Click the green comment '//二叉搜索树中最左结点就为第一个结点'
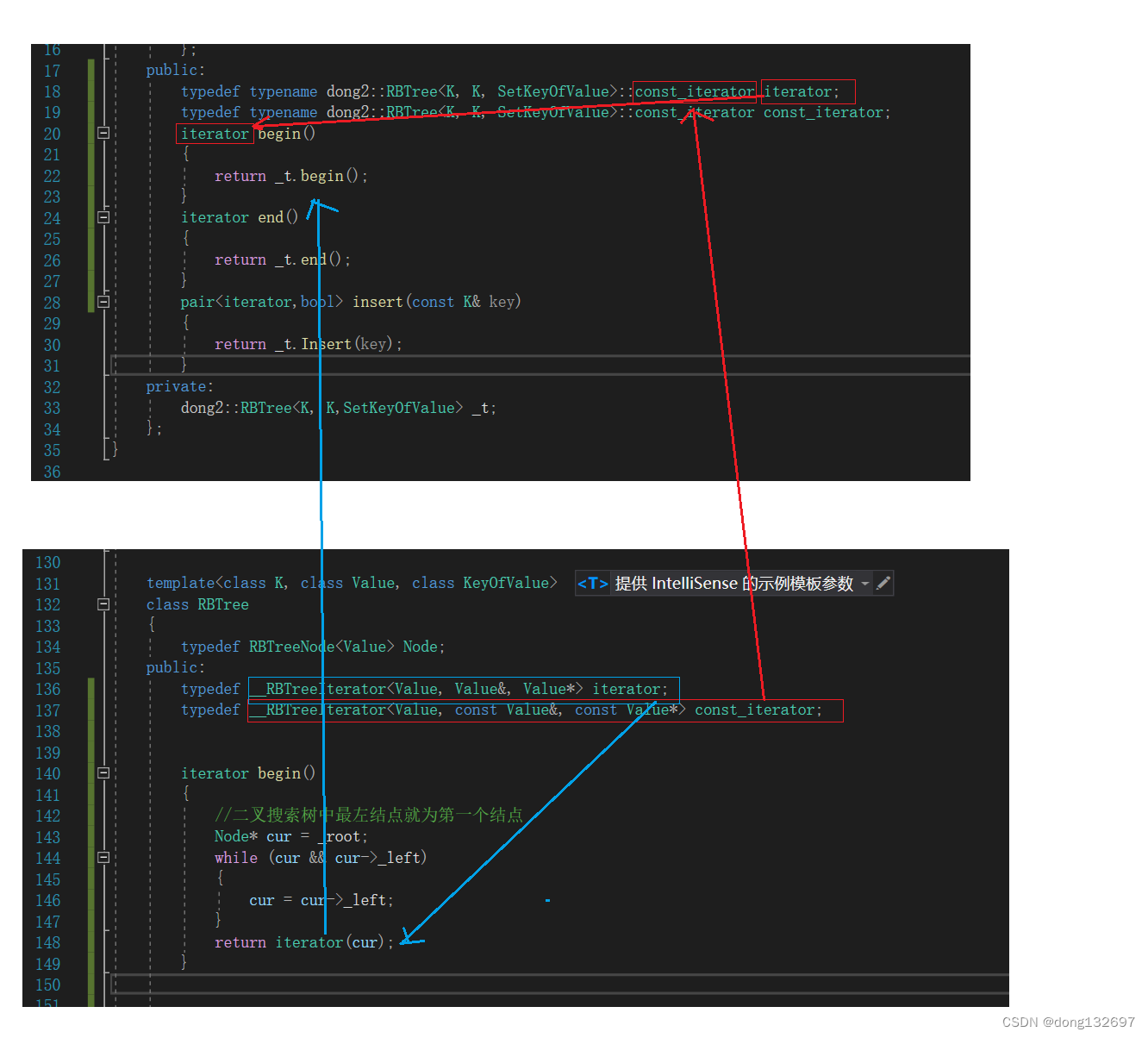 click(369, 815)
